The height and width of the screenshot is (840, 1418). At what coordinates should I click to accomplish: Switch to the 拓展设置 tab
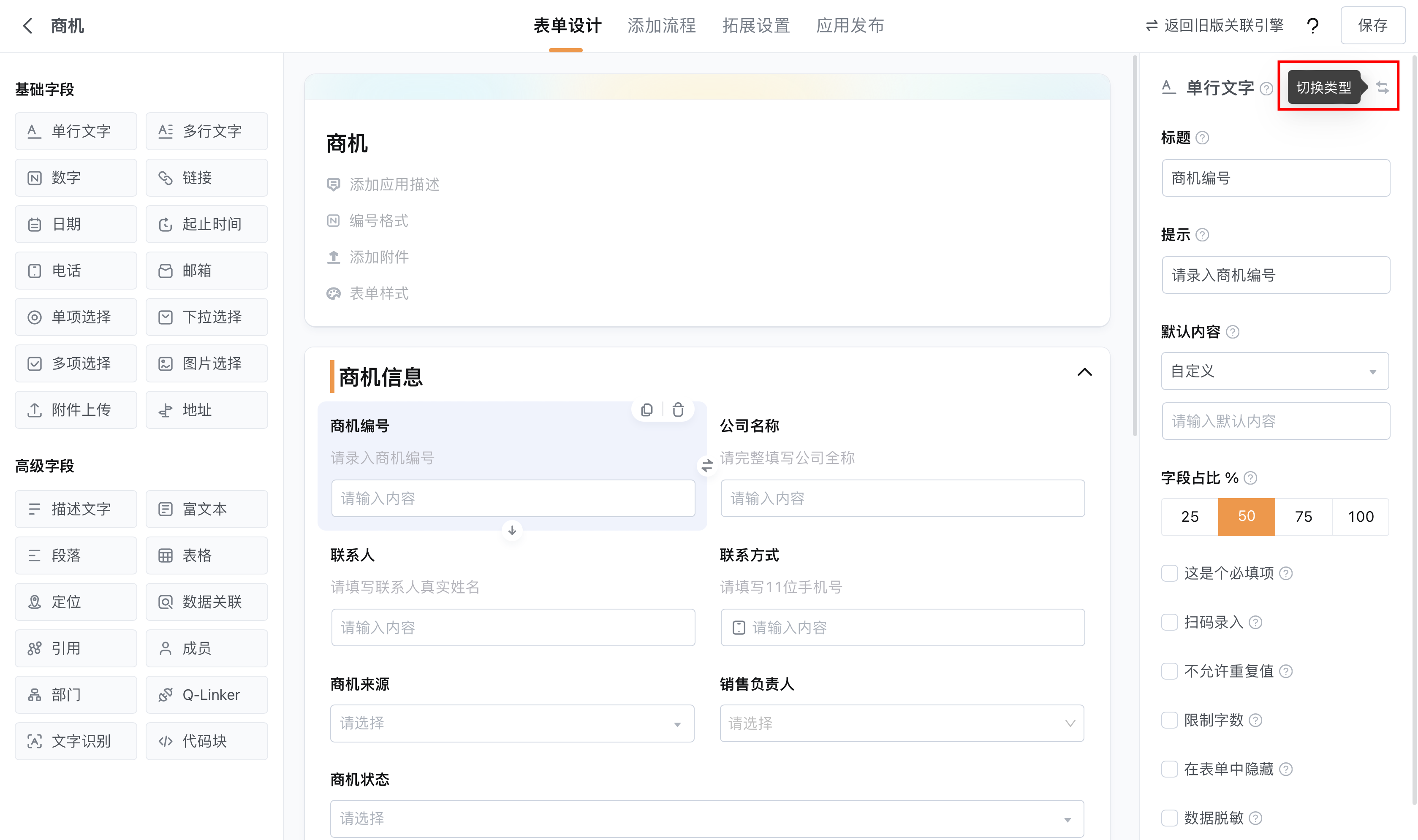[756, 25]
